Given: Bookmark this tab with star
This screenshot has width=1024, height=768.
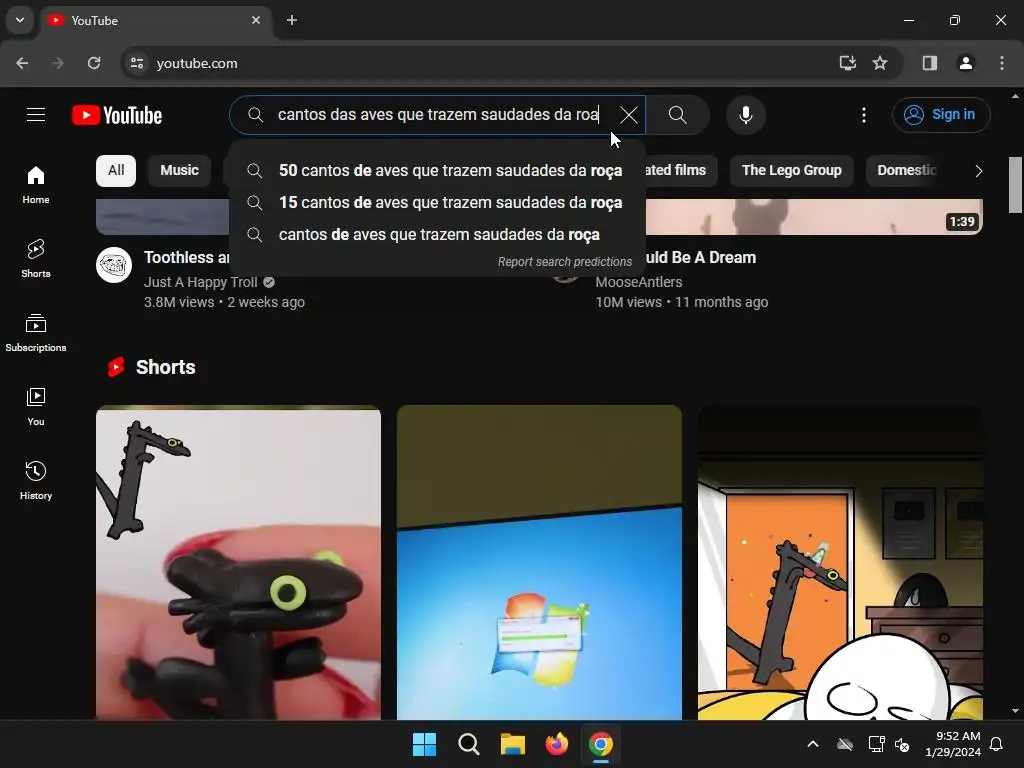Looking at the screenshot, I should pyautogui.click(x=880, y=63).
